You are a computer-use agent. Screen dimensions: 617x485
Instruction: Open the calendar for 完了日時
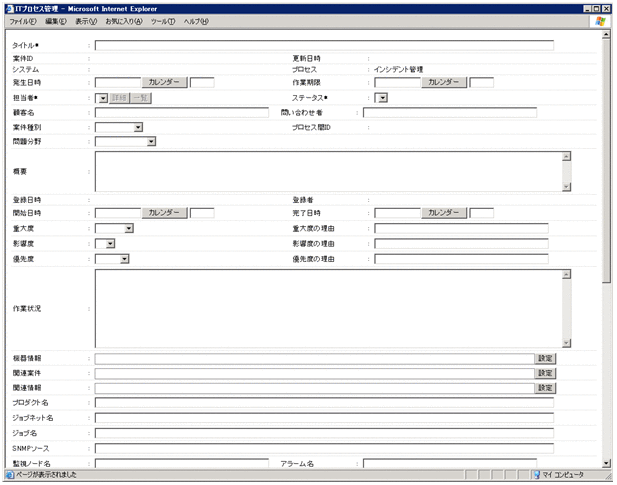444,213
